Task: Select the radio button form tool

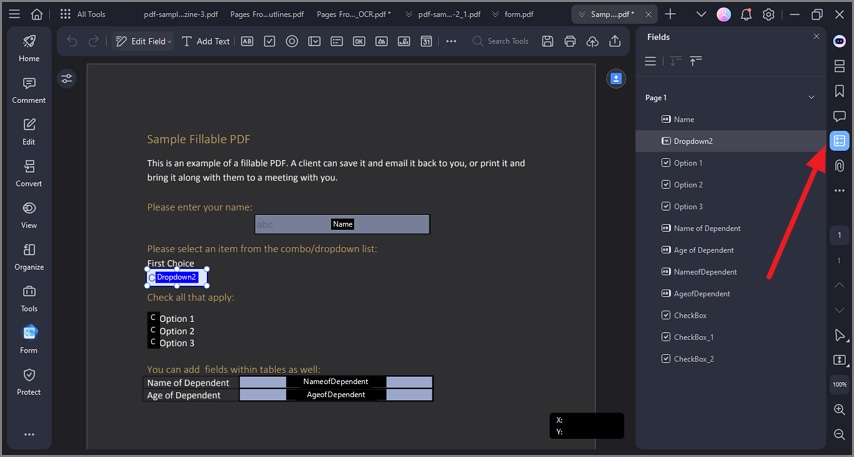Action: (292, 41)
